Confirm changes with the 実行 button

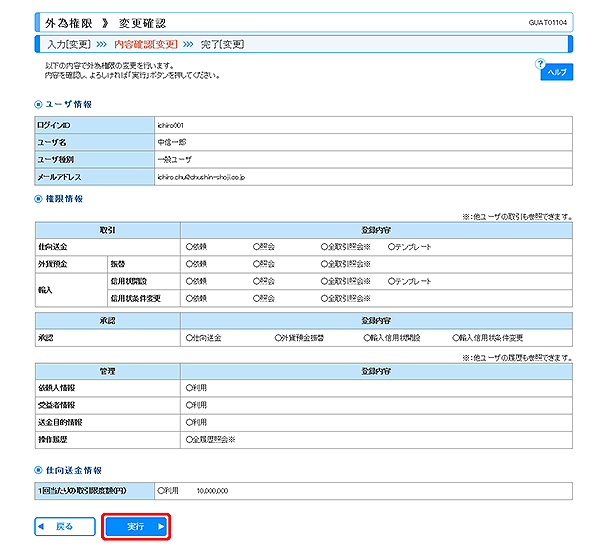pos(136,526)
